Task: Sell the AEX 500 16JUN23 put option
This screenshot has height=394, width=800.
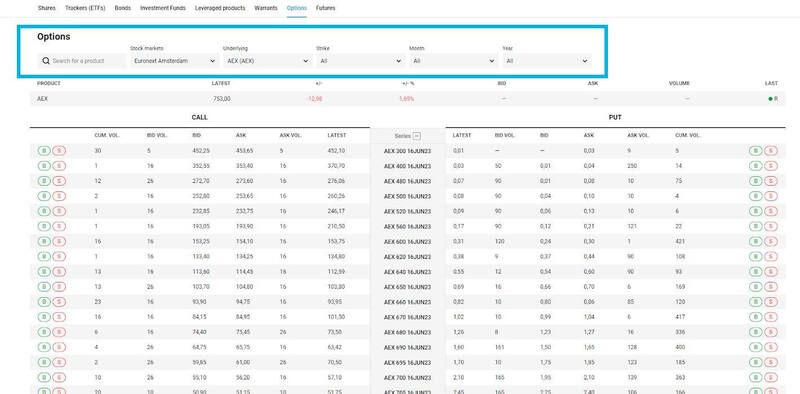Action: pyautogui.click(x=771, y=196)
